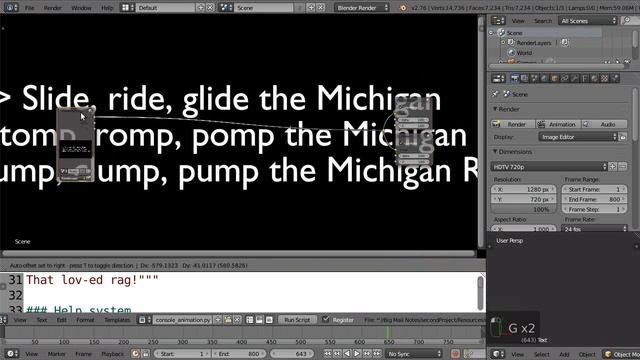This screenshot has height=360, width=640.
Task: Click the Render button
Action: point(513,124)
